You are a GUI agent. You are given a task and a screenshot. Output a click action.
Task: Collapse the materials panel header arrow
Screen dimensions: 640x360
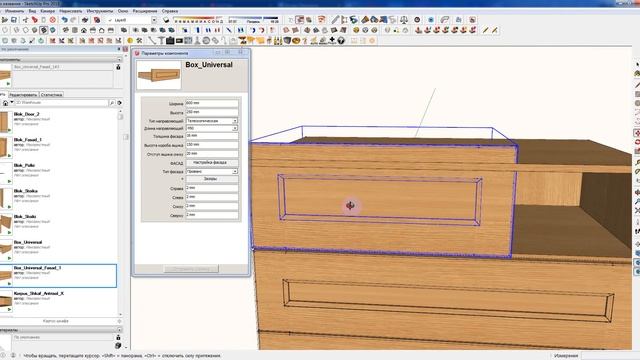point(119,329)
